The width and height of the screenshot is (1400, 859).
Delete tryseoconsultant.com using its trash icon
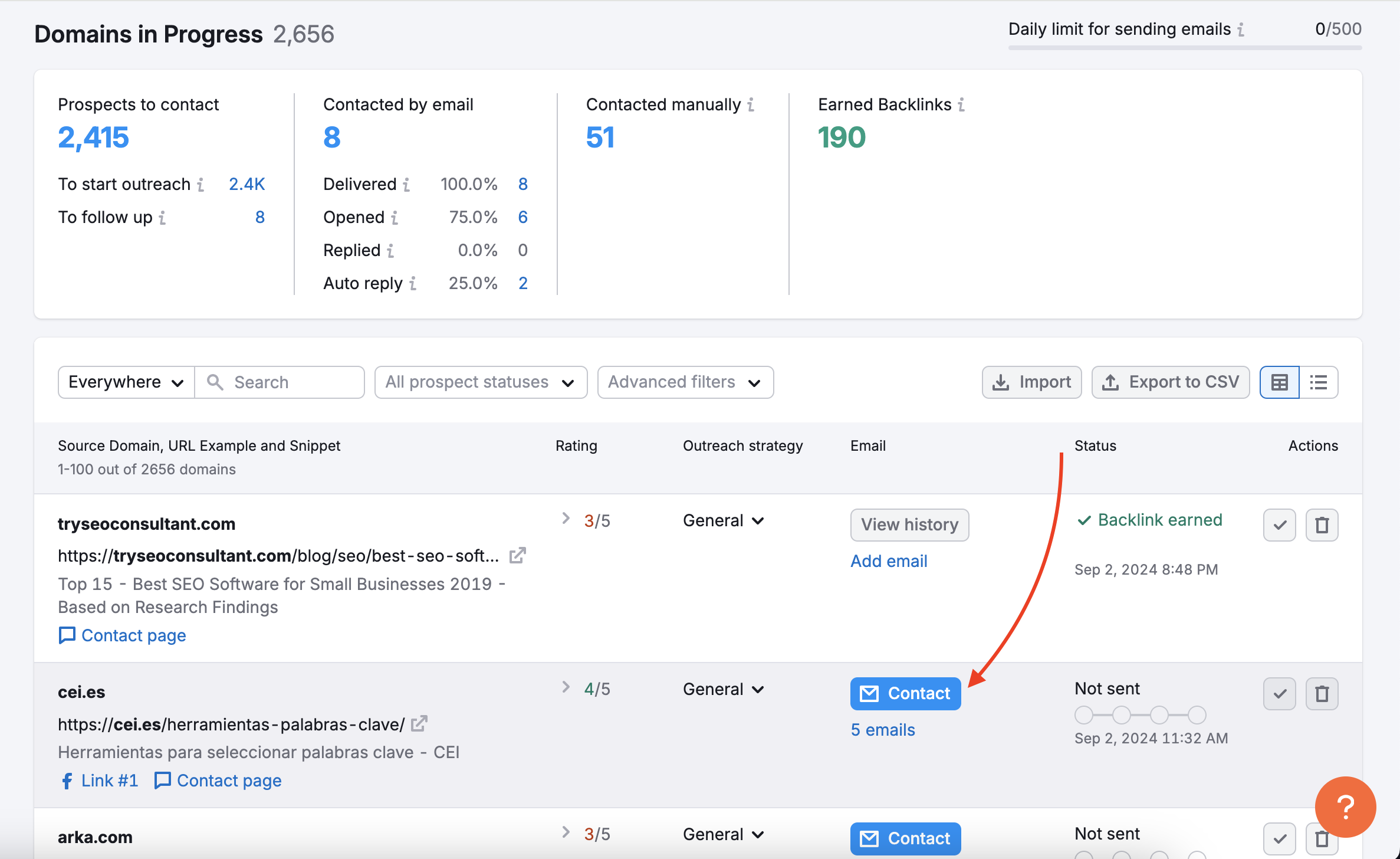coord(1322,524)
